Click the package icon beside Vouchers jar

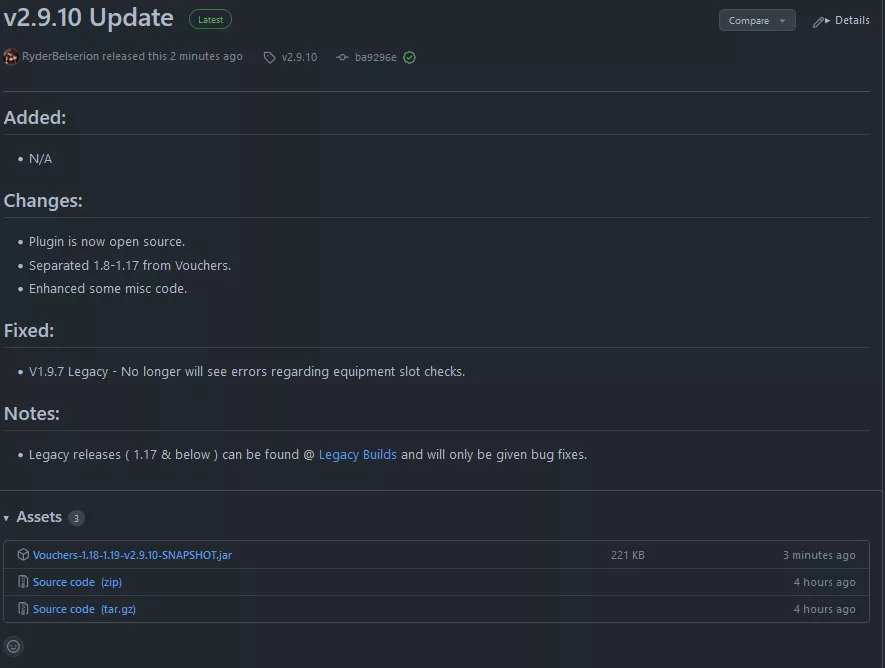[x=23, y=555]
